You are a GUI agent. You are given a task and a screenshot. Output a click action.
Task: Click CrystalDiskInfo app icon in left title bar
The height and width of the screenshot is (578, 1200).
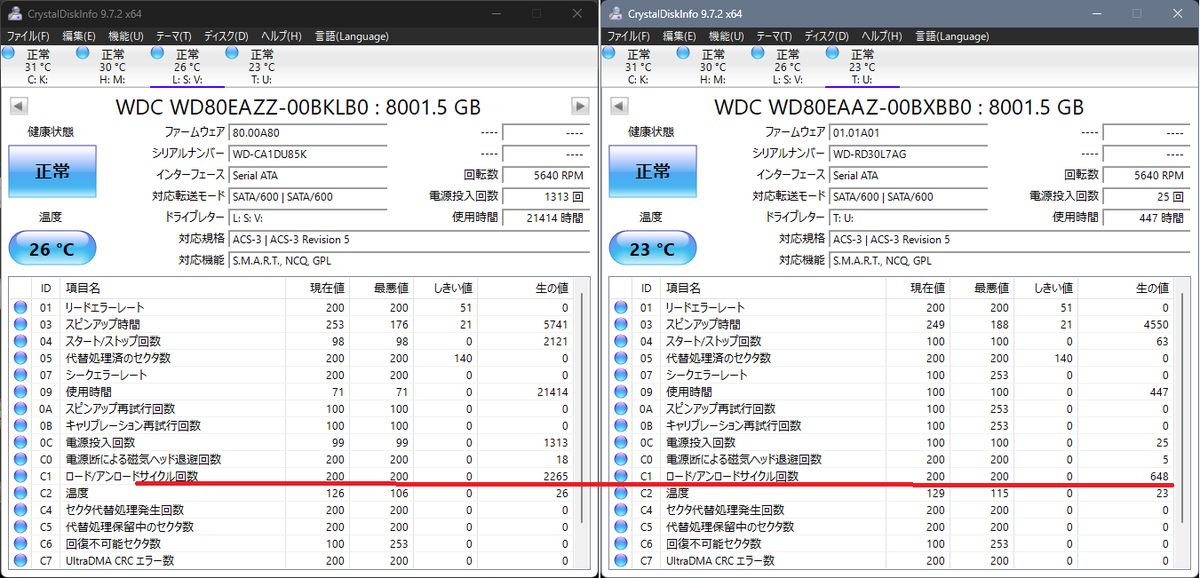click(14, 13)
